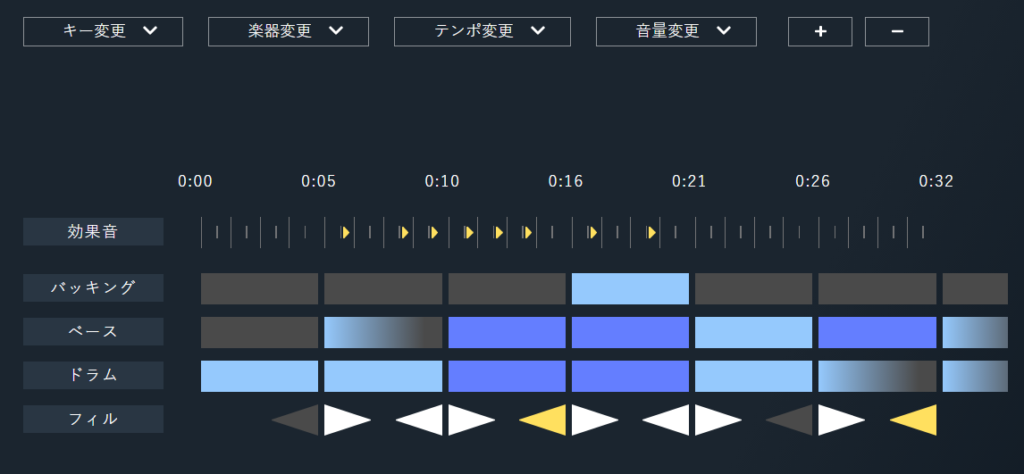Image resolution: width=1024 pixels, height=474 pixels.
Task: Select the バッキング track label
Action: point(93,288)
